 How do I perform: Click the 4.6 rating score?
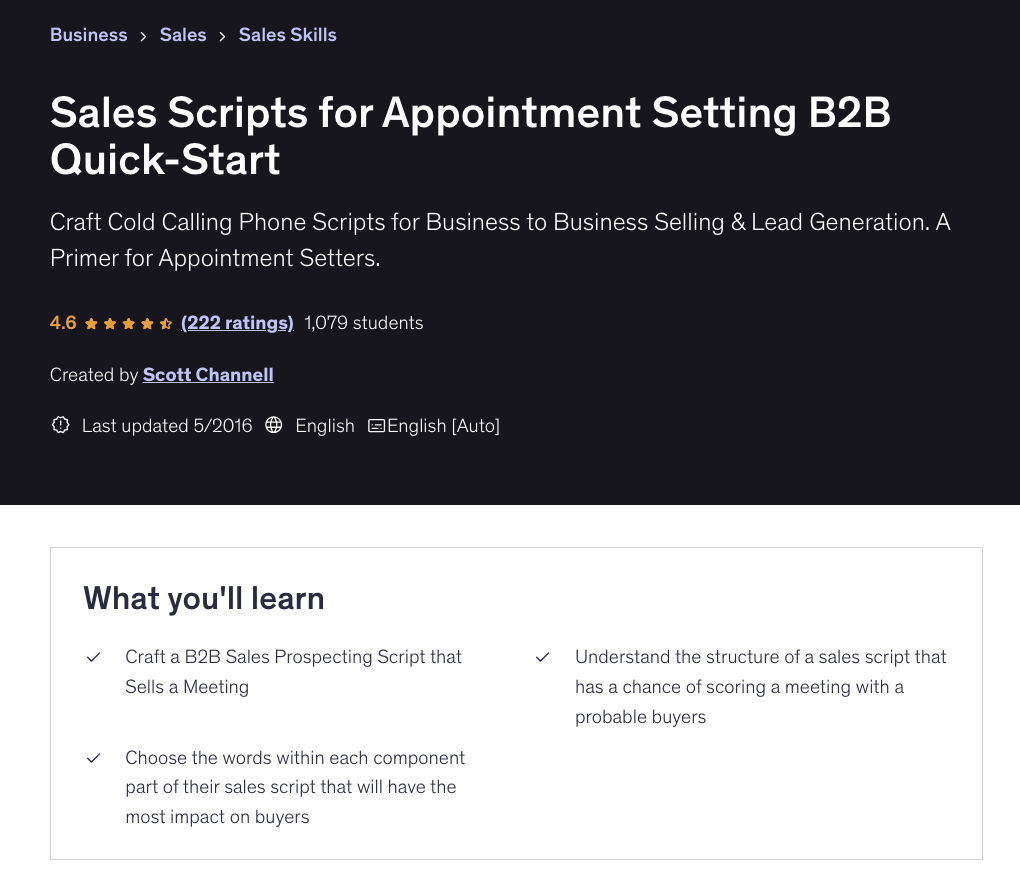point(63,323)
